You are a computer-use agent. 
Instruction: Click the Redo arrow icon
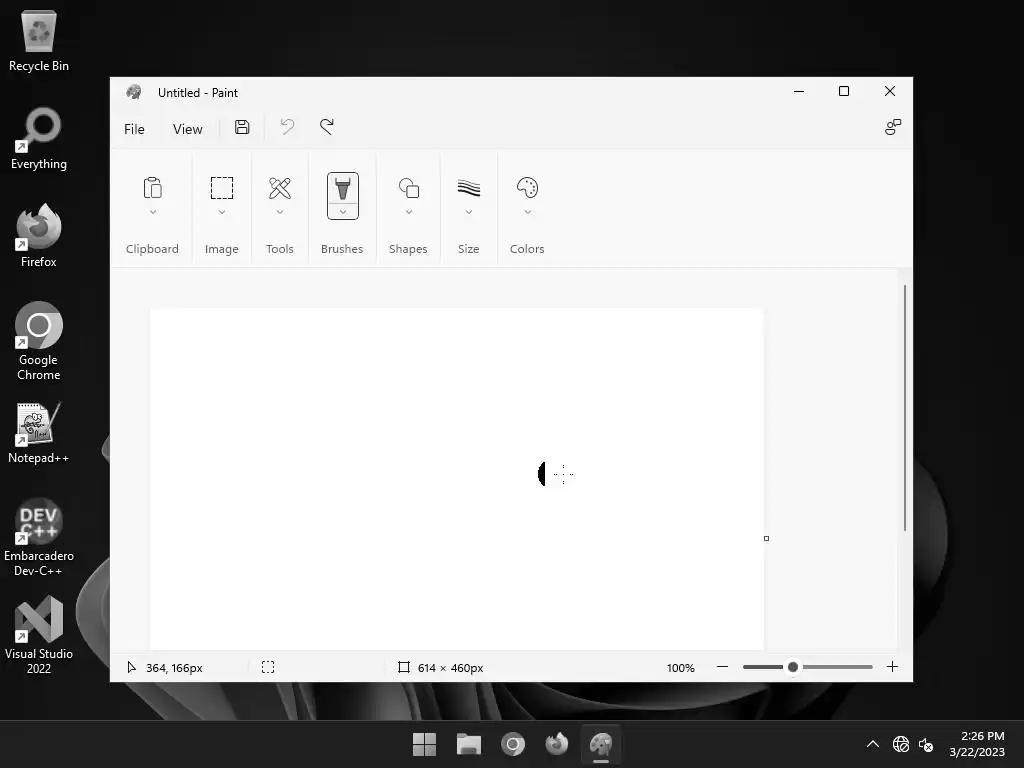point(327,127)
